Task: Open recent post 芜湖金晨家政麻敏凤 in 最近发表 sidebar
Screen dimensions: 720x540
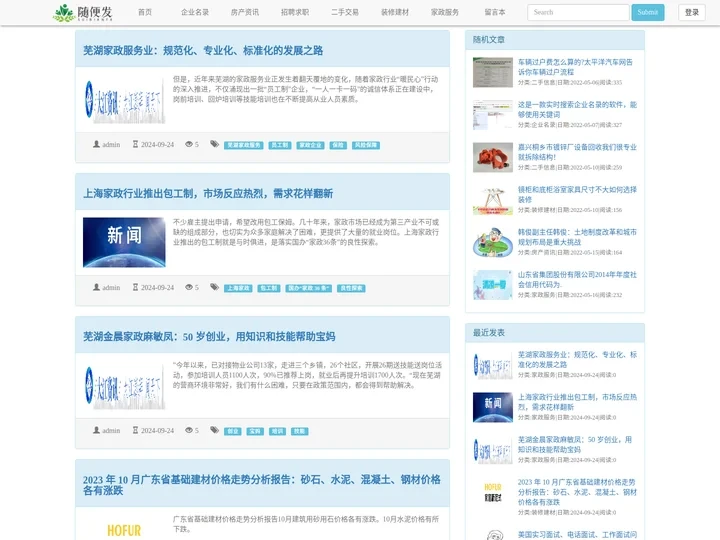Action: (x=575, y=444)
